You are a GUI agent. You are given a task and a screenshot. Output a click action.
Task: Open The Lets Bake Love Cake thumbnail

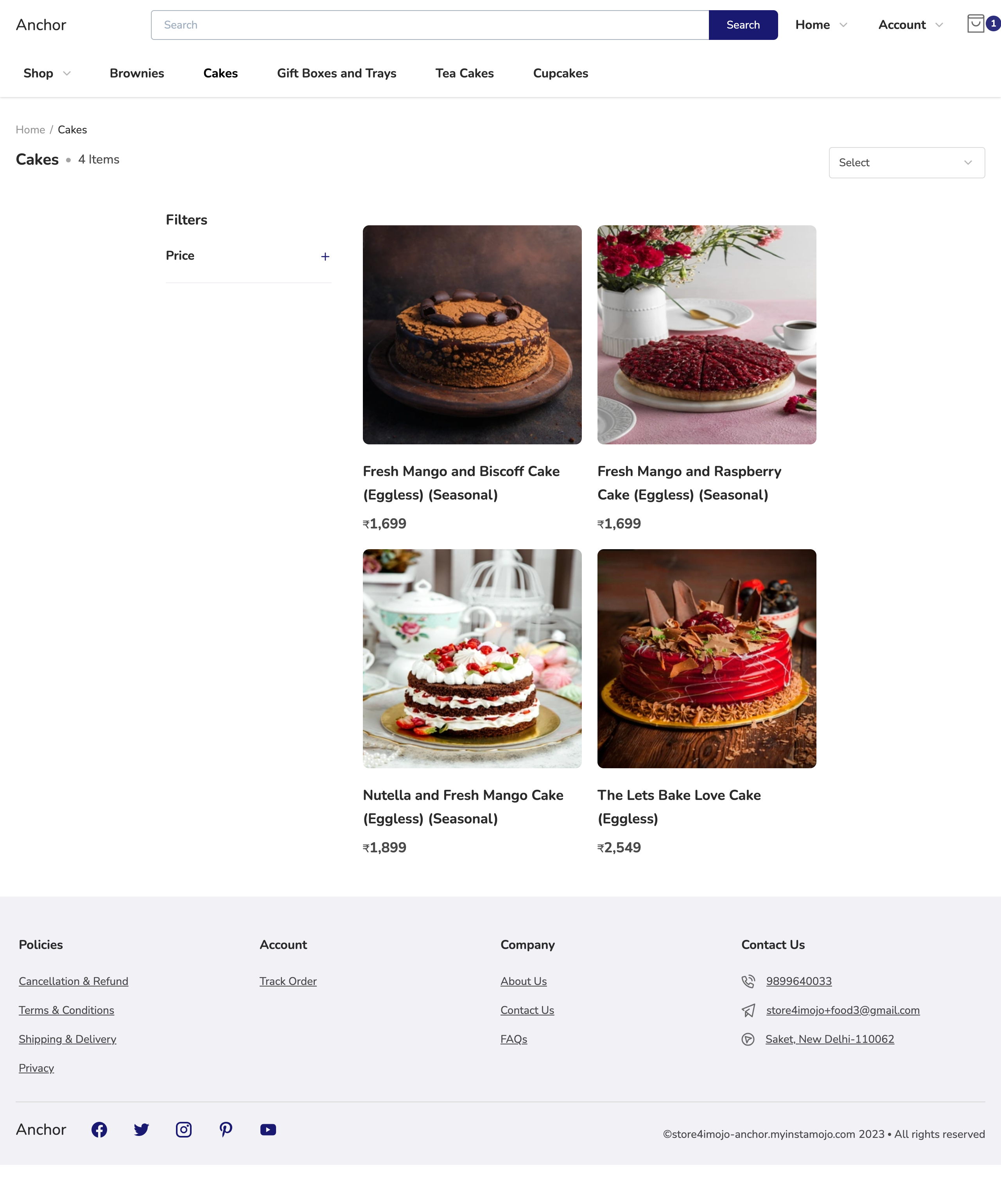click(707, 659)
